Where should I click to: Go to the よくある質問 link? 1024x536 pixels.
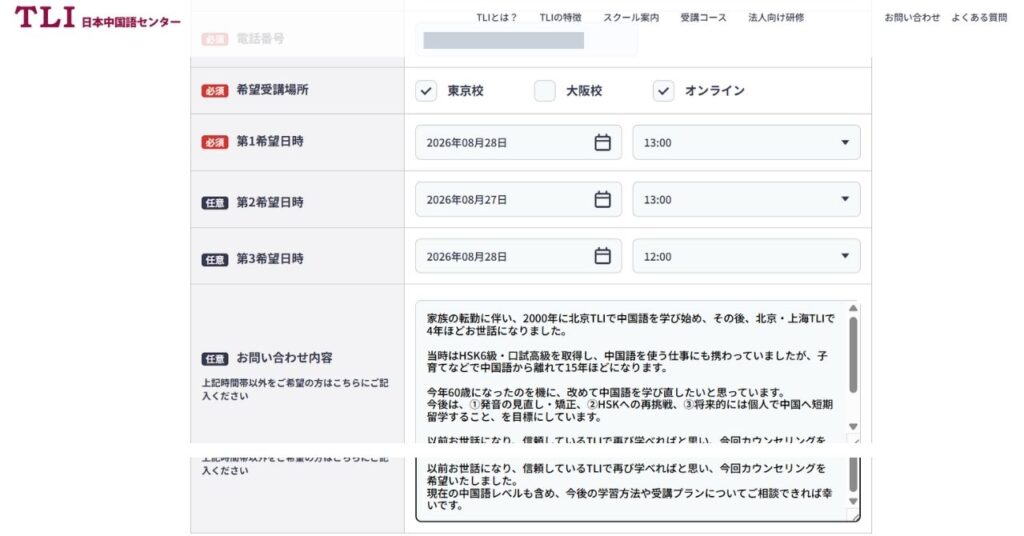tap(979, 18)
